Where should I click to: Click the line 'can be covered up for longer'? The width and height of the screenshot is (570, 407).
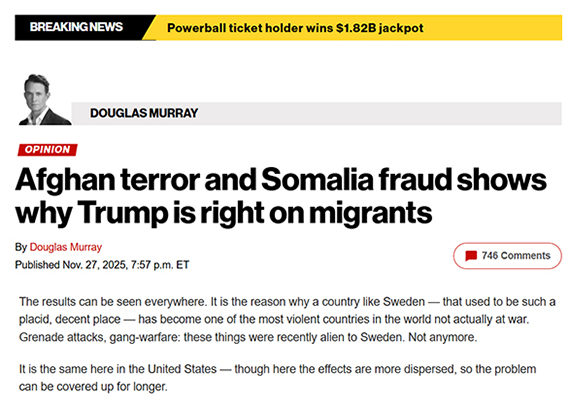coord(93,387)
